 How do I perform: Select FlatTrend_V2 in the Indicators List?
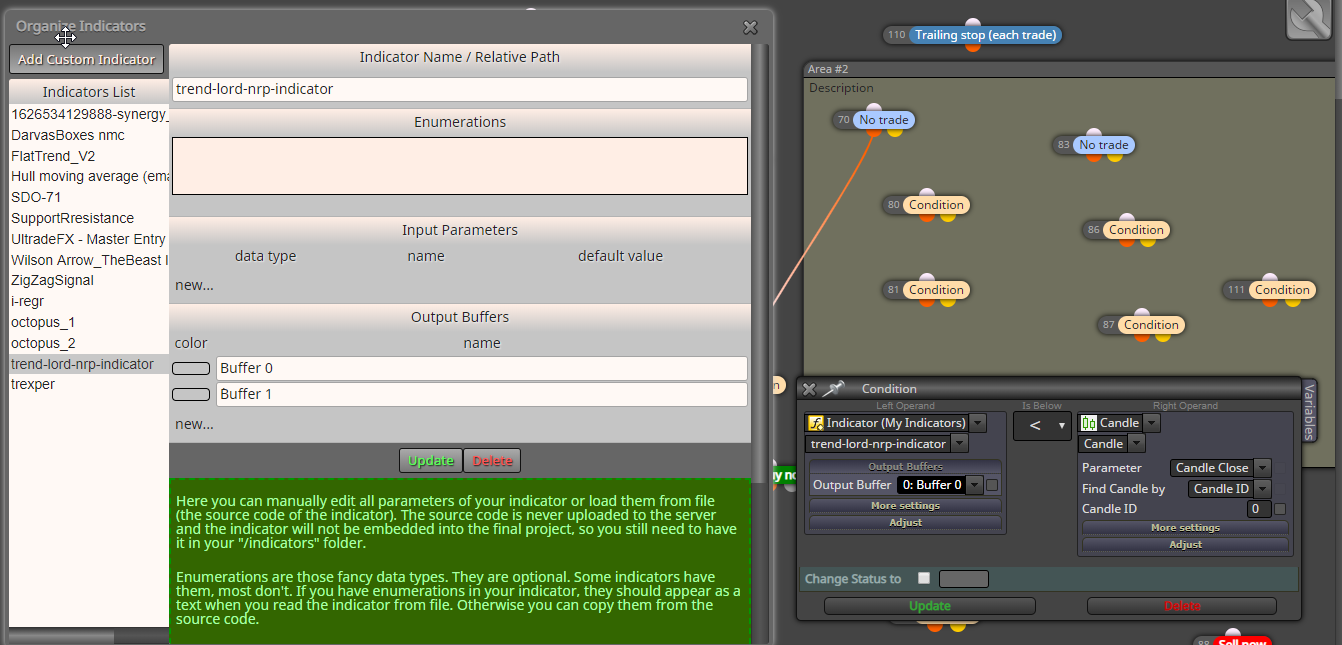(x=89, y=156)
